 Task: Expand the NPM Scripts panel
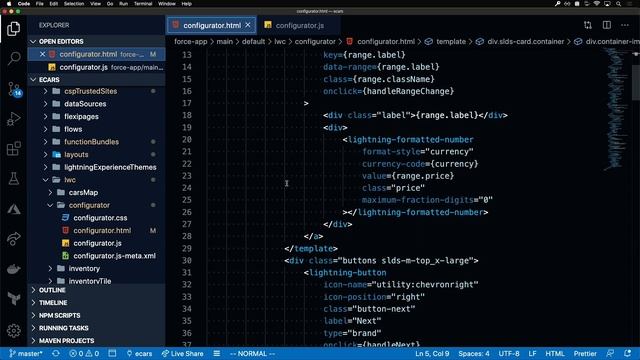pos(96,315)
